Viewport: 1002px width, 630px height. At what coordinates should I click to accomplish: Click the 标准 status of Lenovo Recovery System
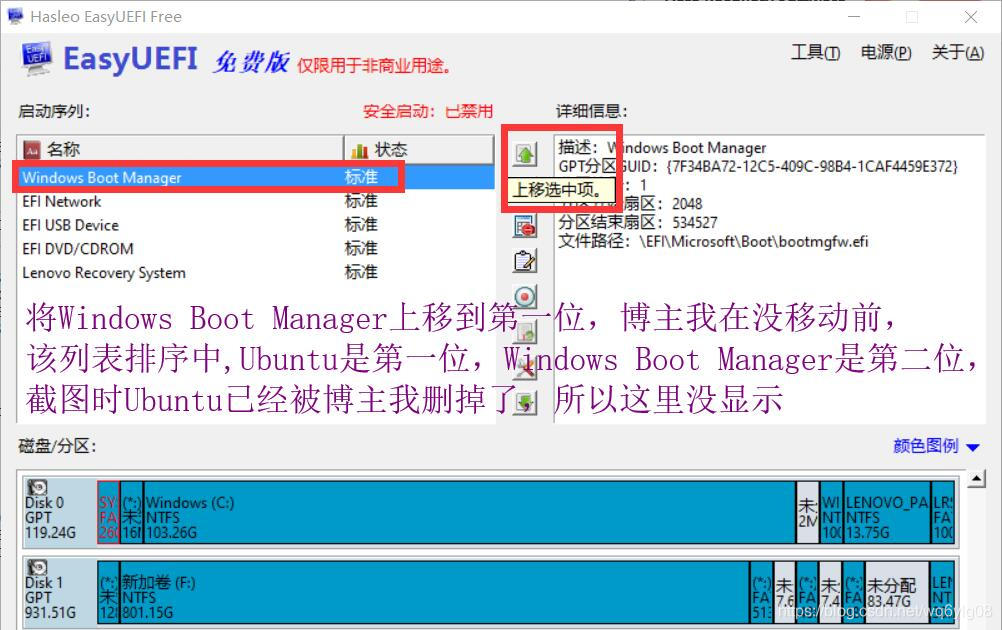tap(361, 273)
